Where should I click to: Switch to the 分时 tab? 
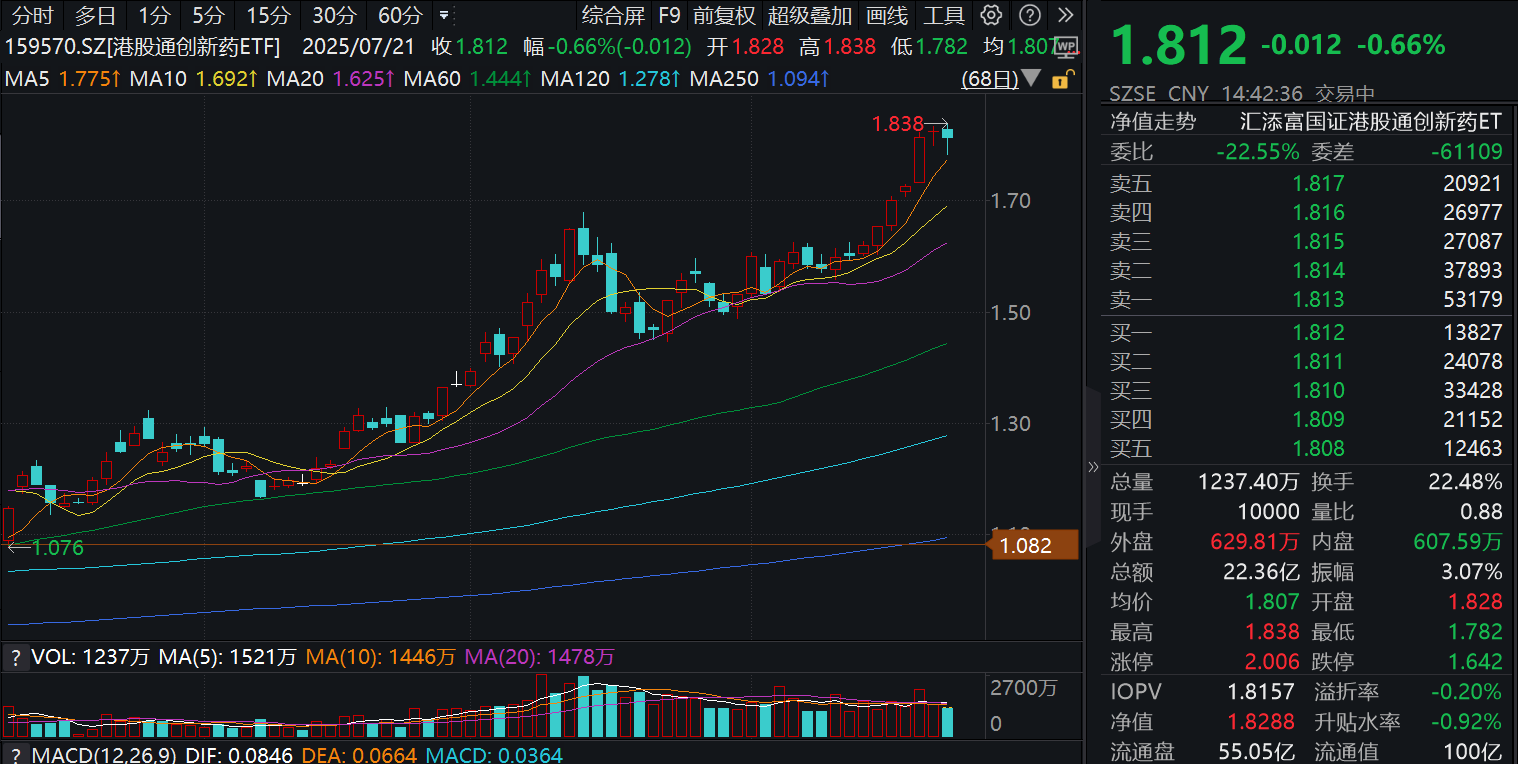point(31,16)
